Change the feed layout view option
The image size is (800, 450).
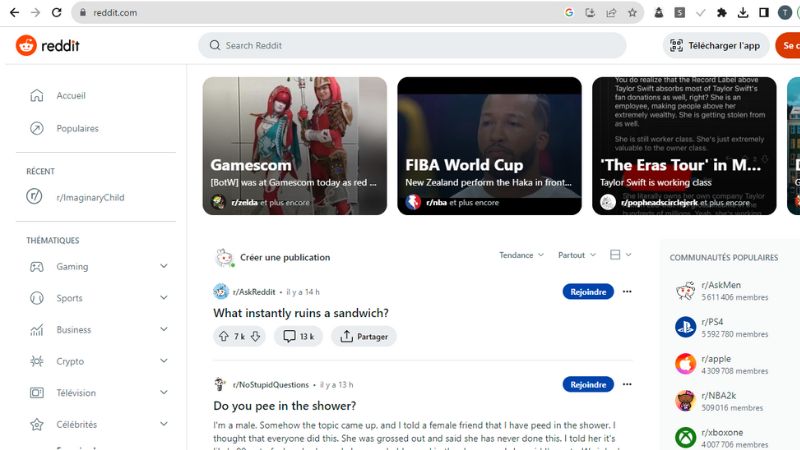[620, 255]
